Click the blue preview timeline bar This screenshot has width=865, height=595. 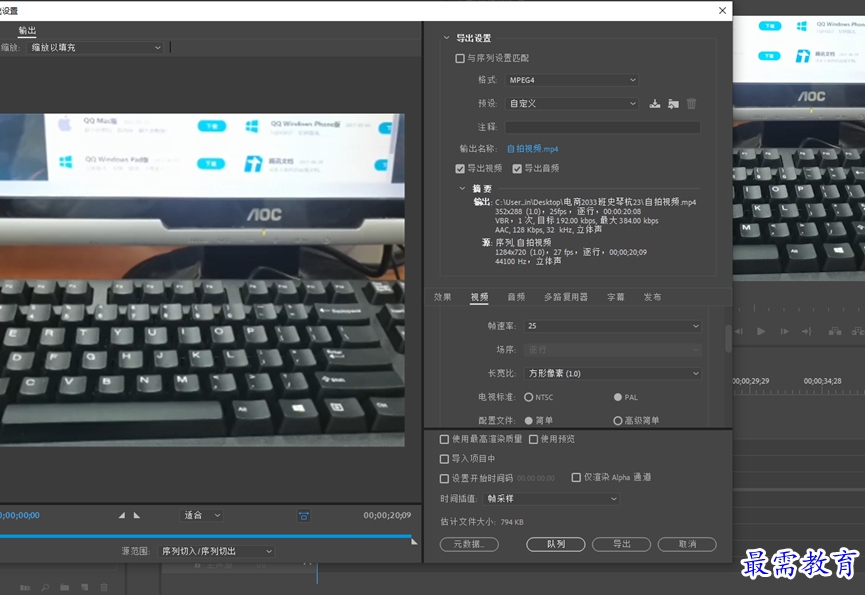[x=205, y=535]
